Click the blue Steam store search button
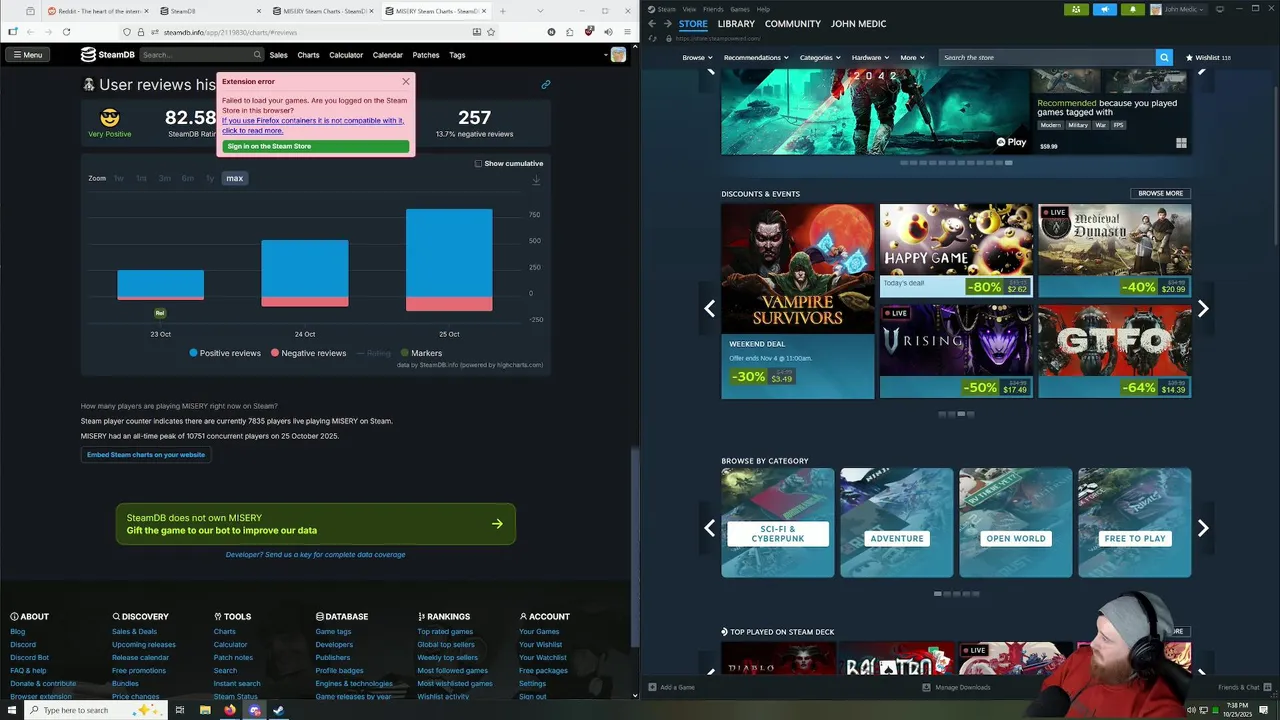The width and height of the screenshot is (1280, 720). coord(1164,58)
